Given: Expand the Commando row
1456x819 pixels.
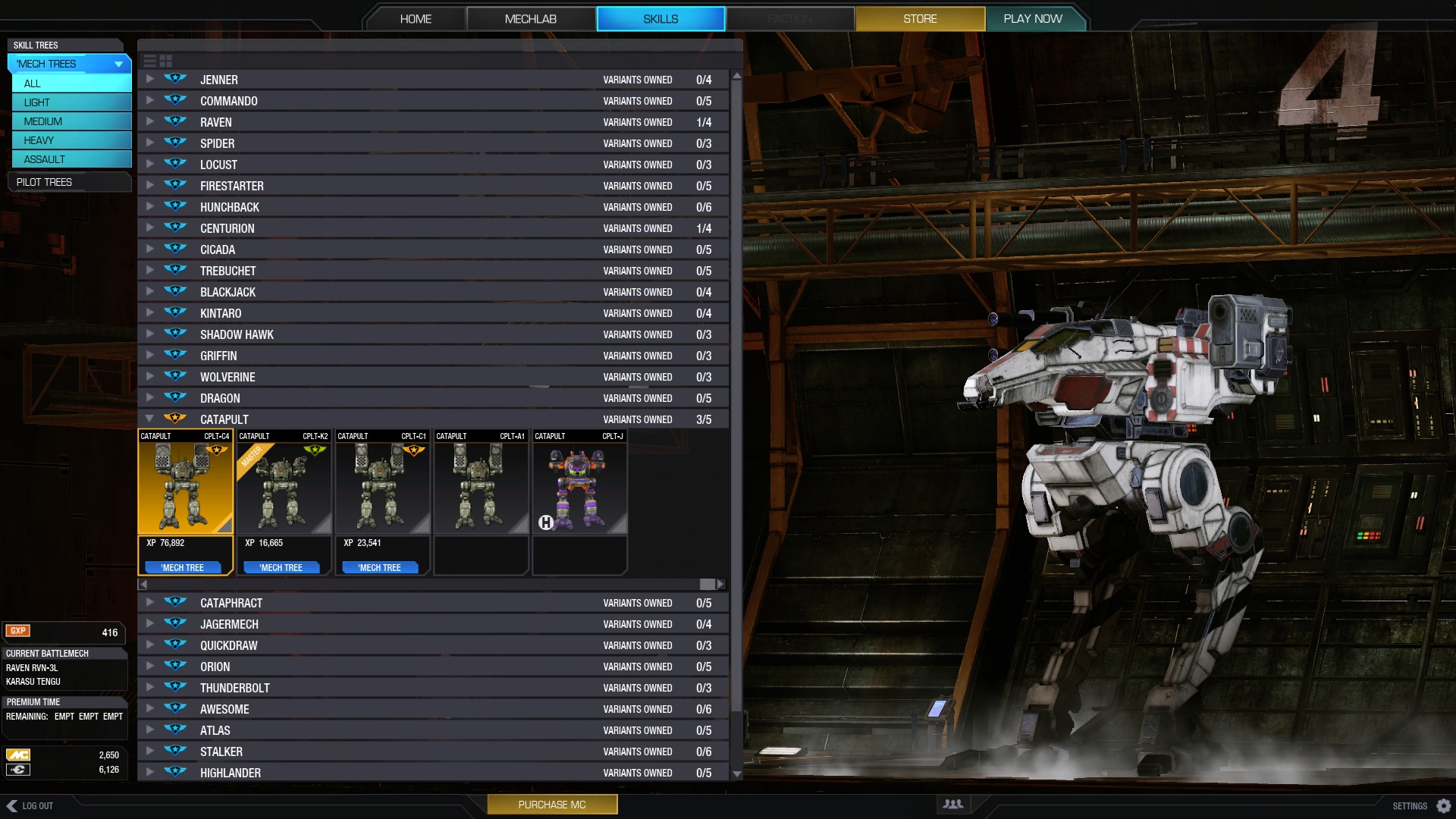Looking at the screenshot, I should (x=149, y=100).
